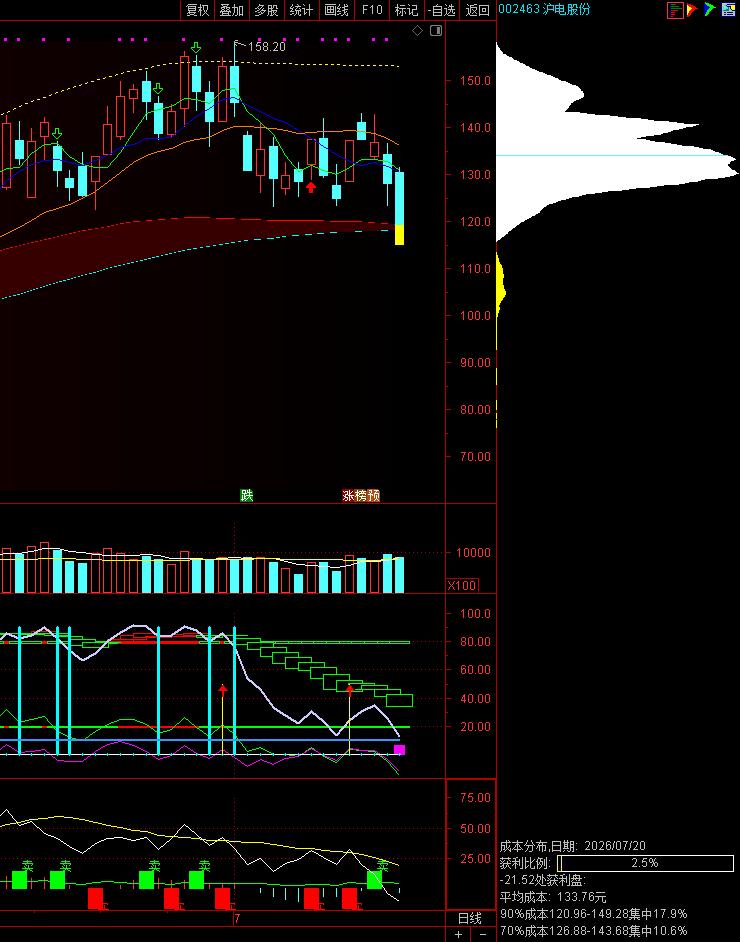This screenshot has height=942, width=740.
Task: Click the 获利比例 2.5% bar
Action: [645, 863]
